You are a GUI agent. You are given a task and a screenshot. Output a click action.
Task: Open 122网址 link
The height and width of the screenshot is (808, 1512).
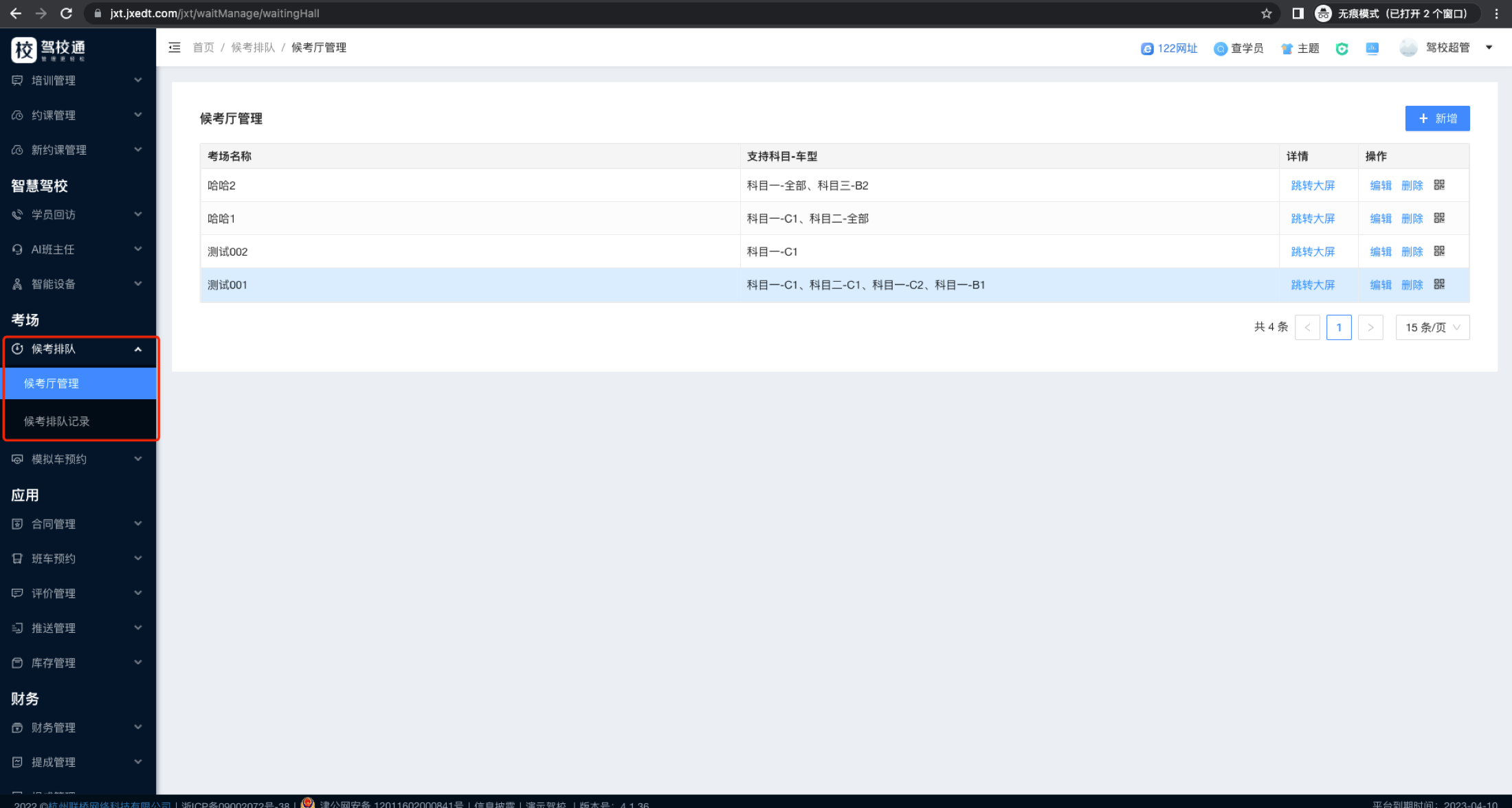(x=1169, y=48)
